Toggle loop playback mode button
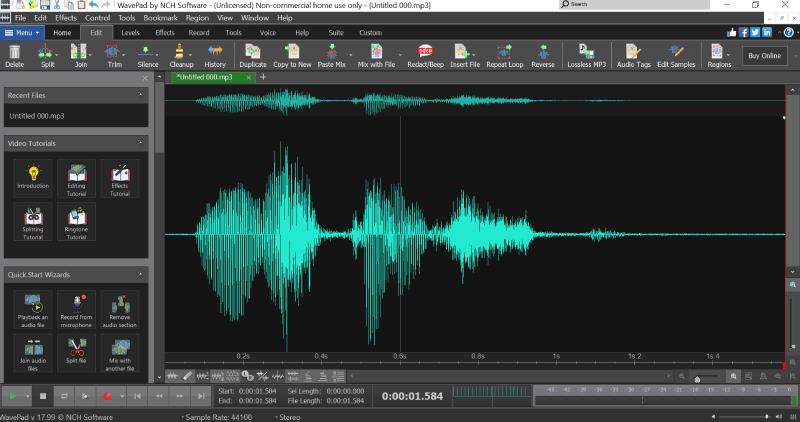 tap(65, 396)
